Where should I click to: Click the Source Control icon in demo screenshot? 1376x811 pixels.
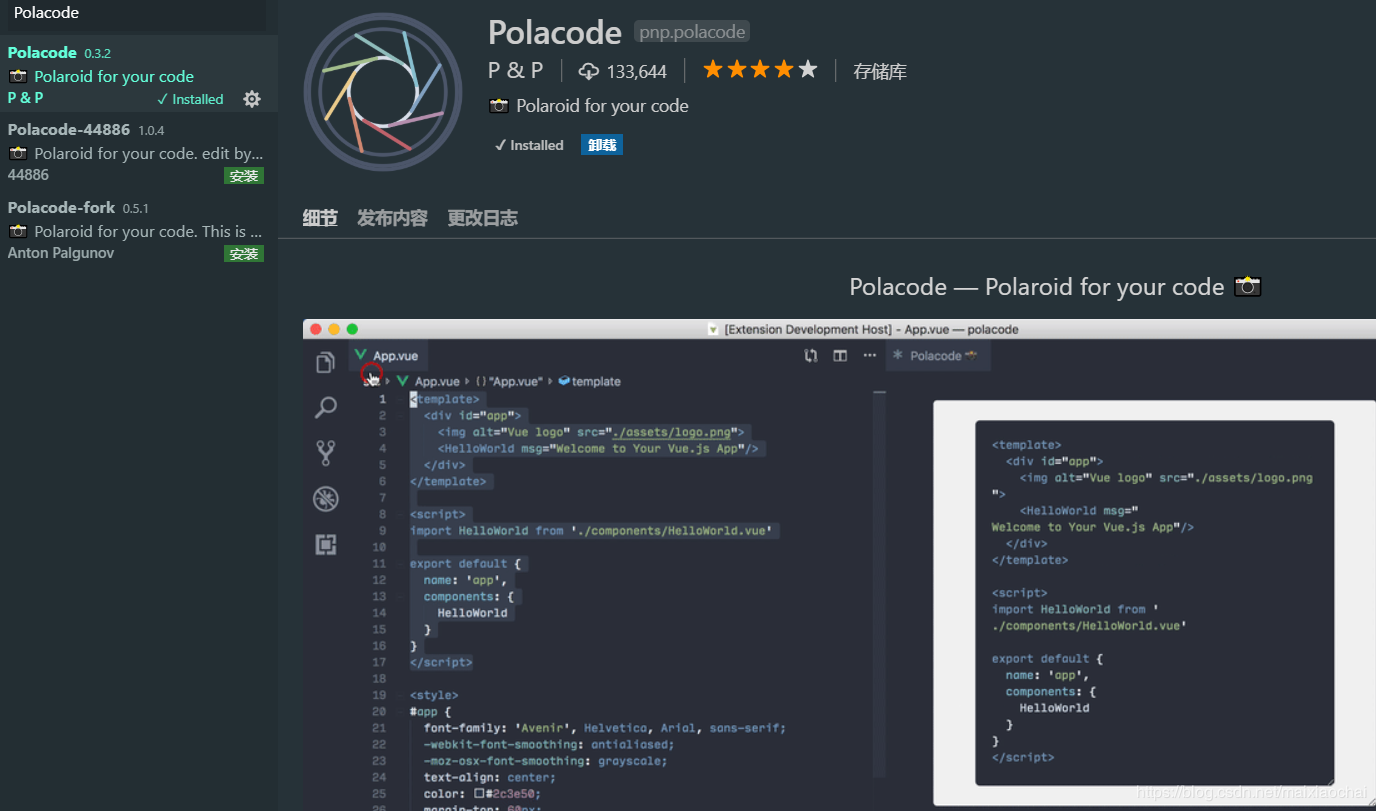(x=325, y=453)
